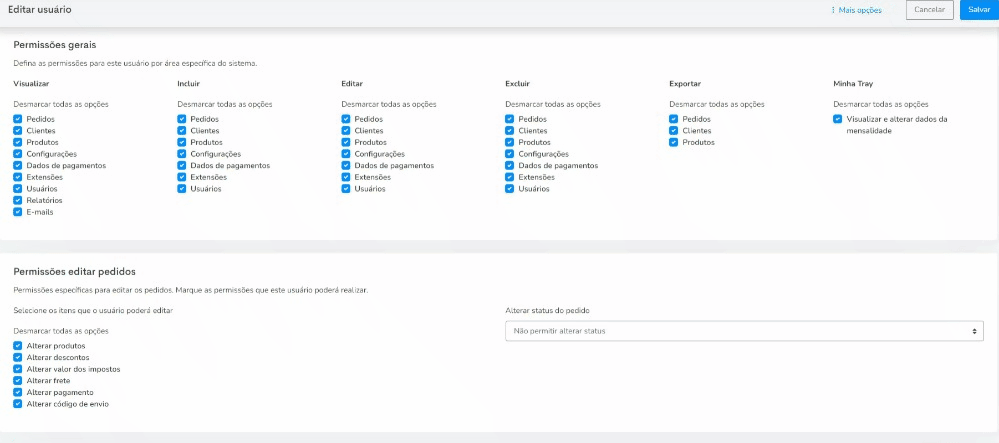Viewport: 999px width, 443px height.
Task: Click Desmarcar todas as opções under Minha Tray
Action: coord(880,104)
